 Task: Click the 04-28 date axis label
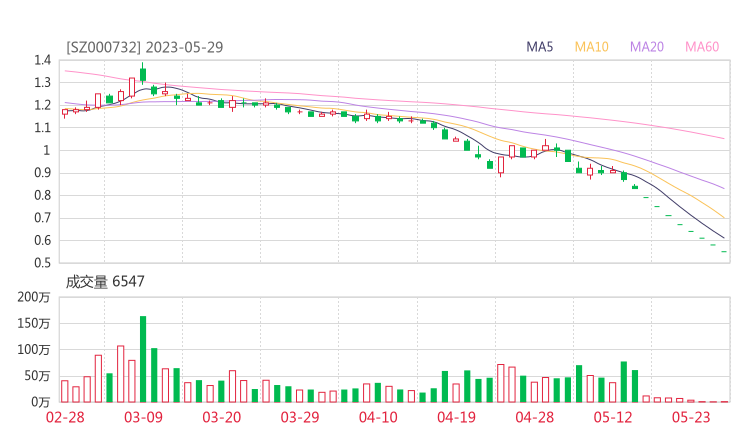(535, 417)
